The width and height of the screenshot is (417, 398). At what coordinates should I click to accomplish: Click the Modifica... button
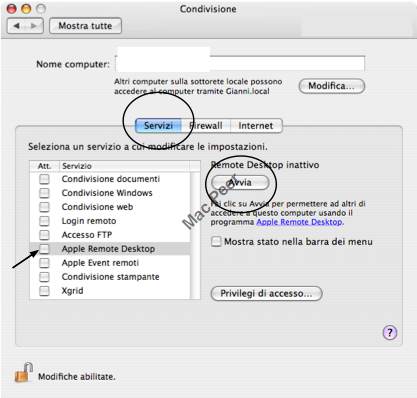point(331,86)
